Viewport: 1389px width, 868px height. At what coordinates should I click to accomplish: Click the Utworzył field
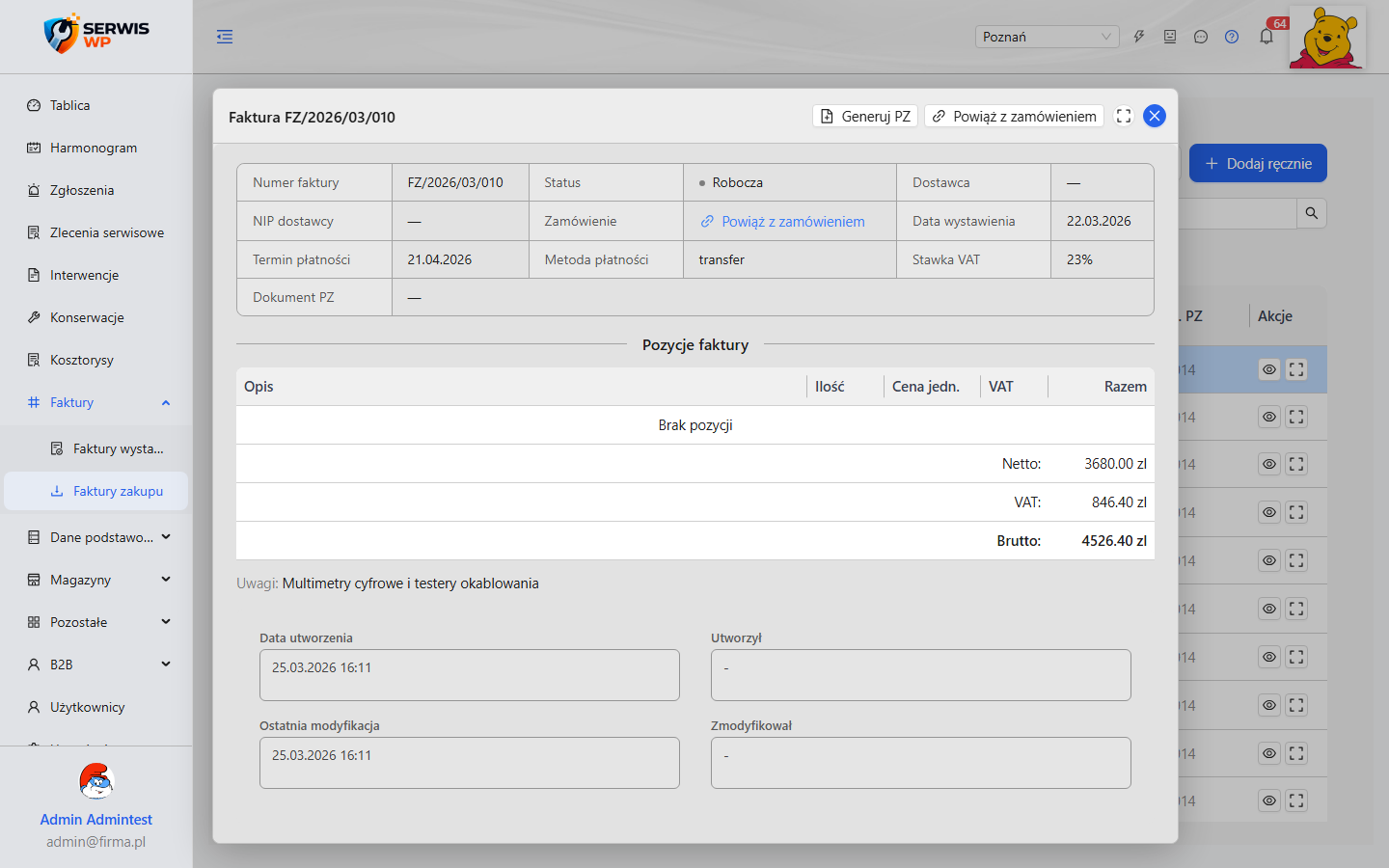(x=921, y=675)
